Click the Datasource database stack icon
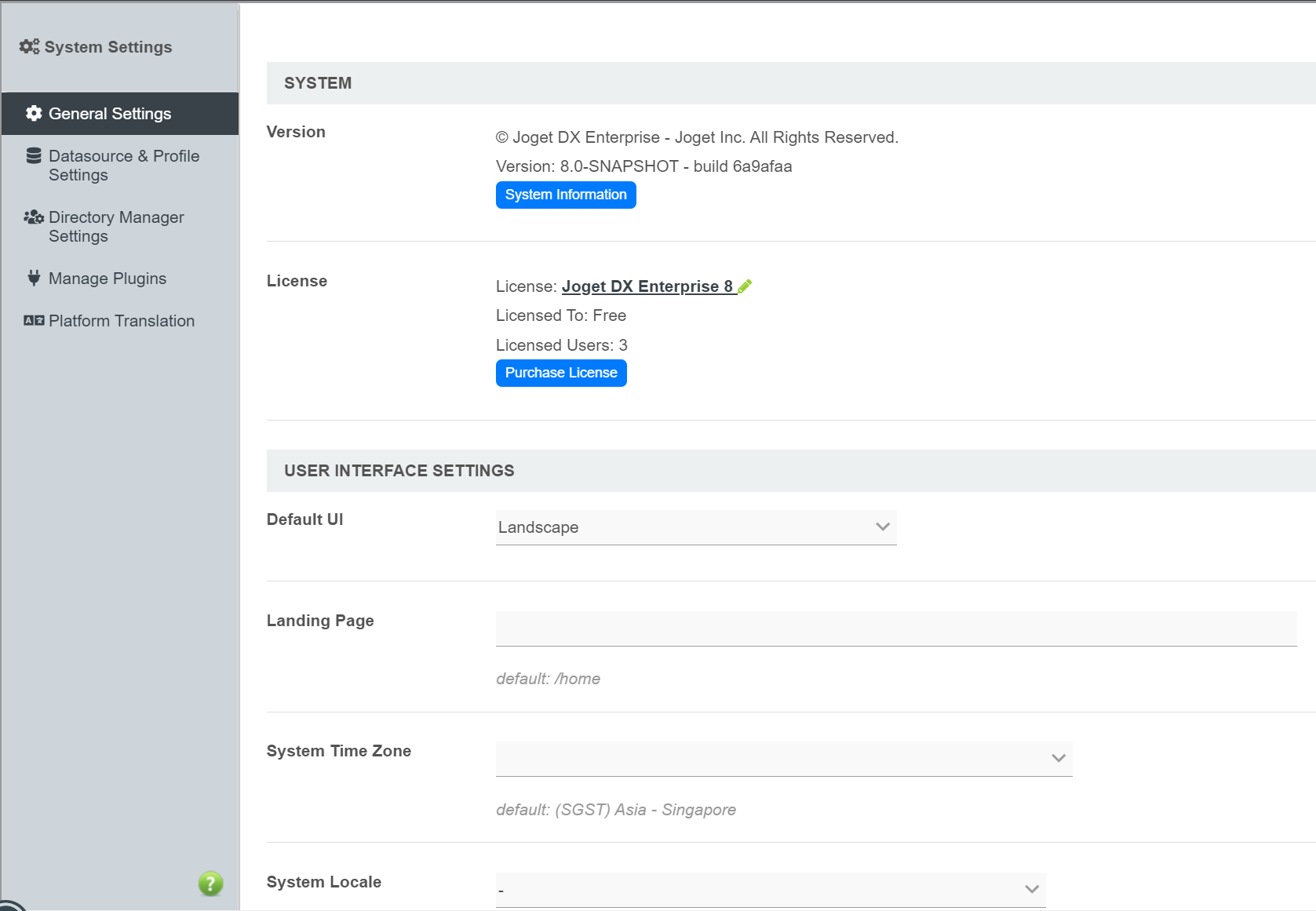This screenshot has width=1316, height=911. (x=34, y=156)
